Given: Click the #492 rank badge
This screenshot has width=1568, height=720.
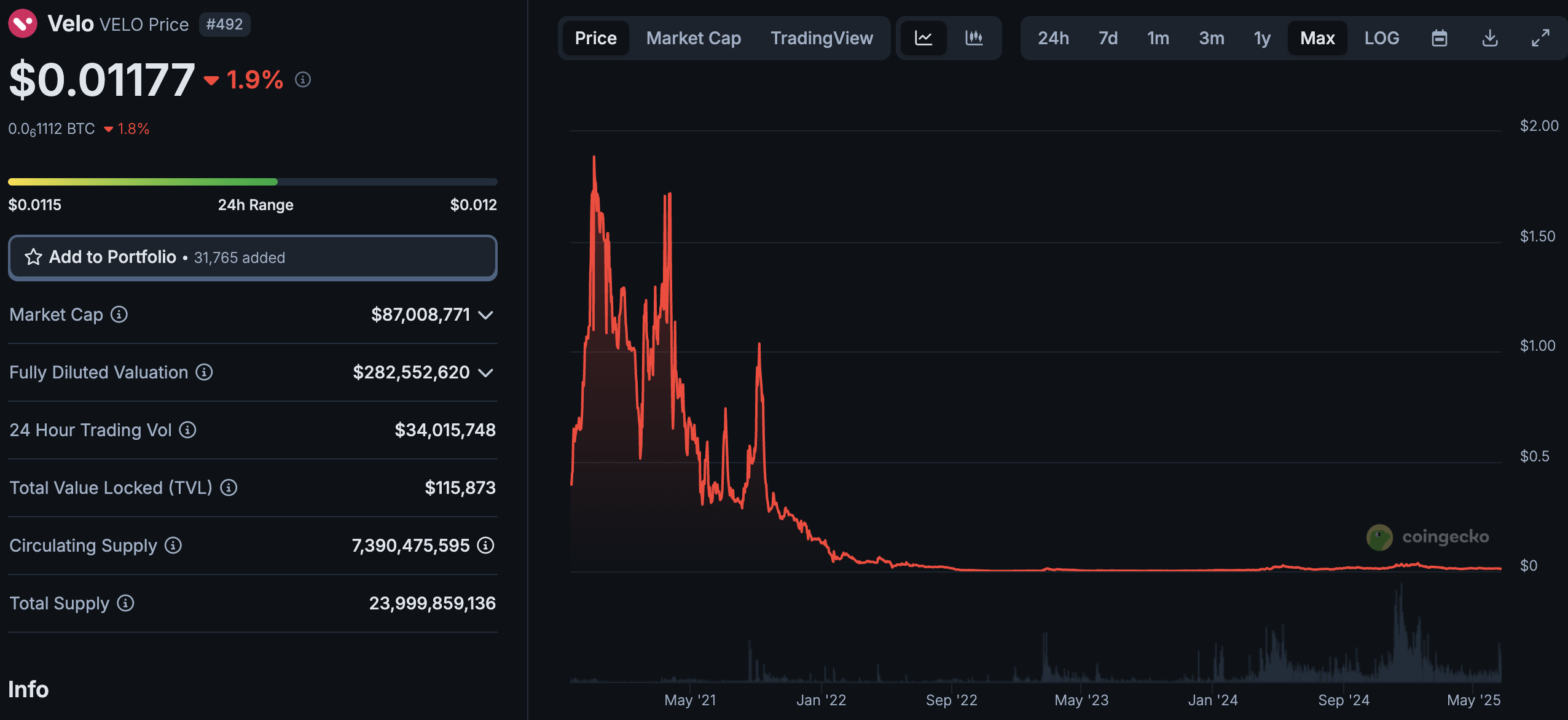Looking at the screenshot, I should point(224,24).
